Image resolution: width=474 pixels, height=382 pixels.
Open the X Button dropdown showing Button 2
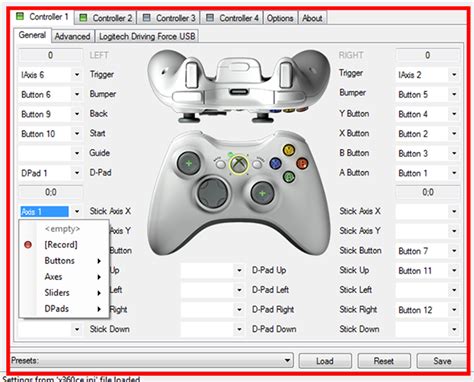tap(428, 134)
